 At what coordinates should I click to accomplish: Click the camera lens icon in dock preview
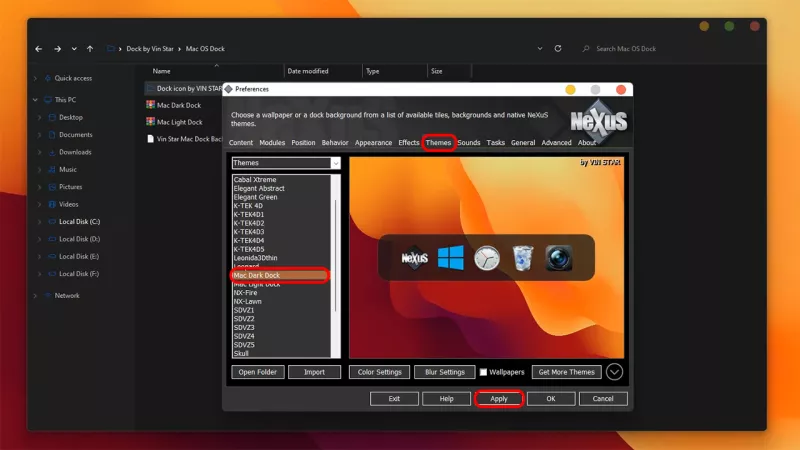click(559, 258)
